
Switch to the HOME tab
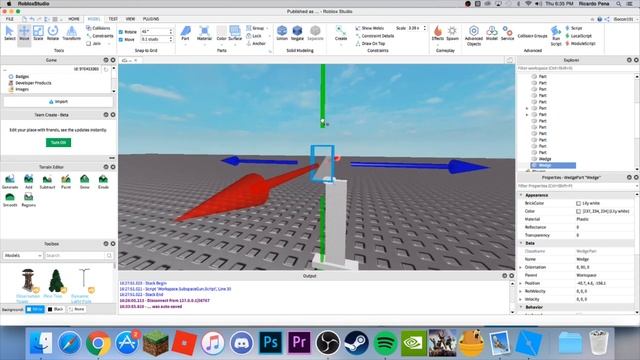(74, 19)
